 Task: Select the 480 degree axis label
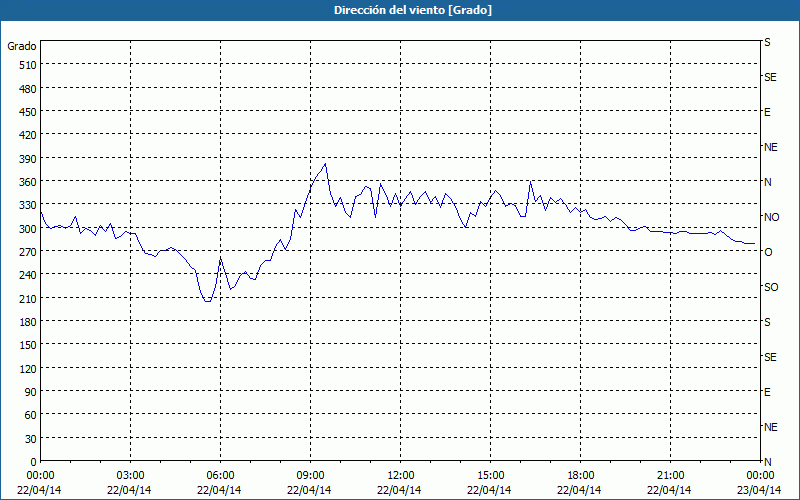tap(28, 89)
